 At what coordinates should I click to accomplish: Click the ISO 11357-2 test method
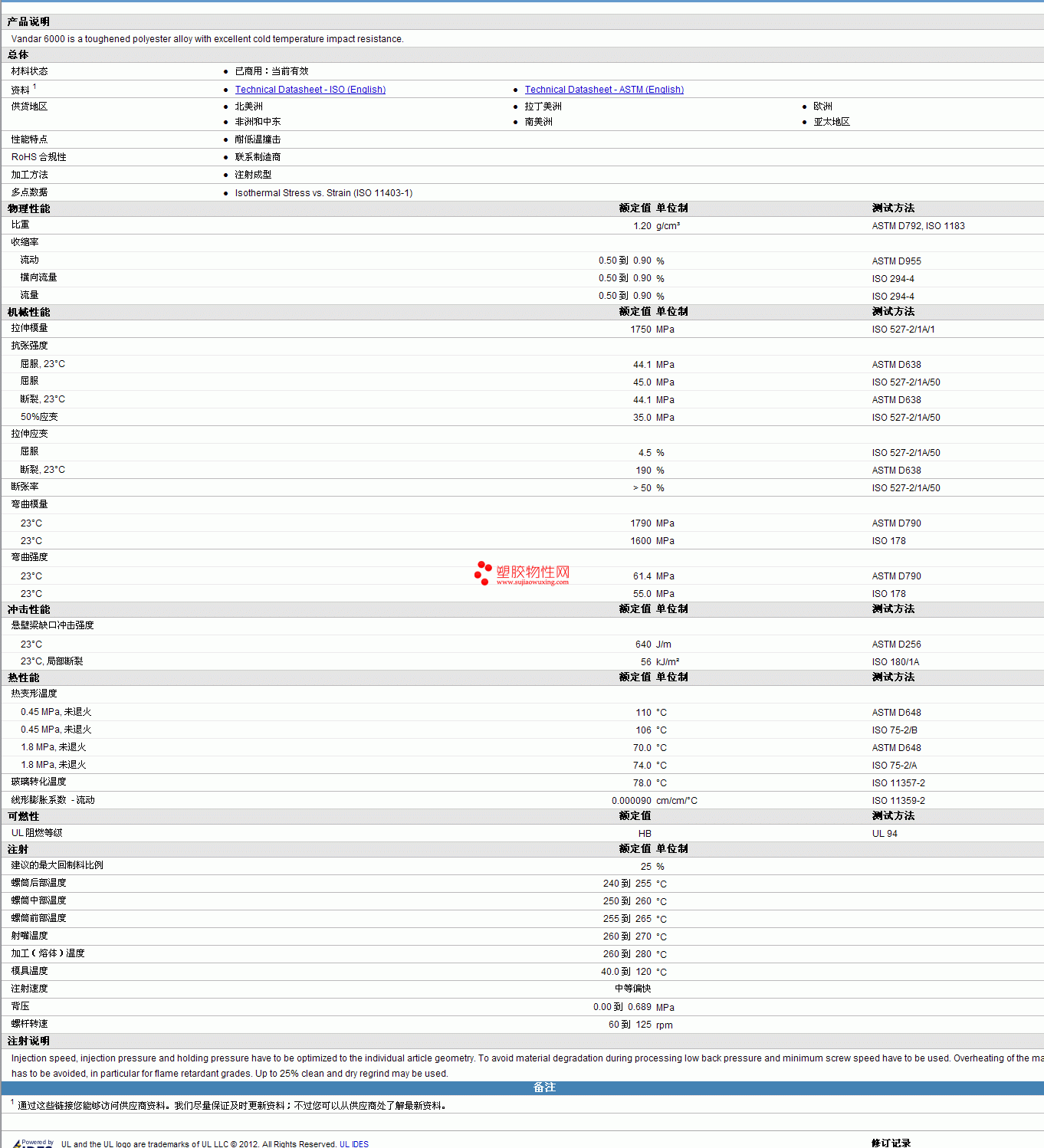coord(898,783)
